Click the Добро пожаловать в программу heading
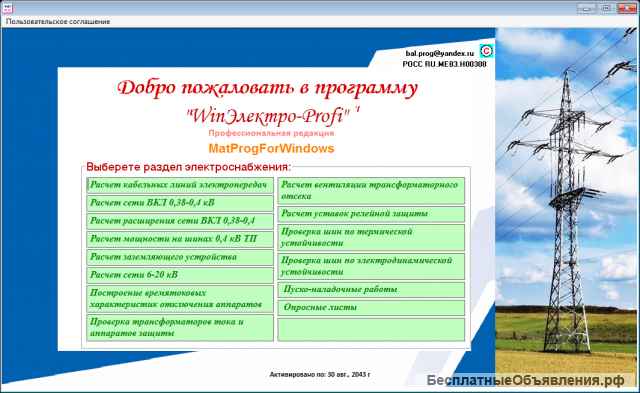This screenshot has height=393, width=640. click(x=268, y=88)
